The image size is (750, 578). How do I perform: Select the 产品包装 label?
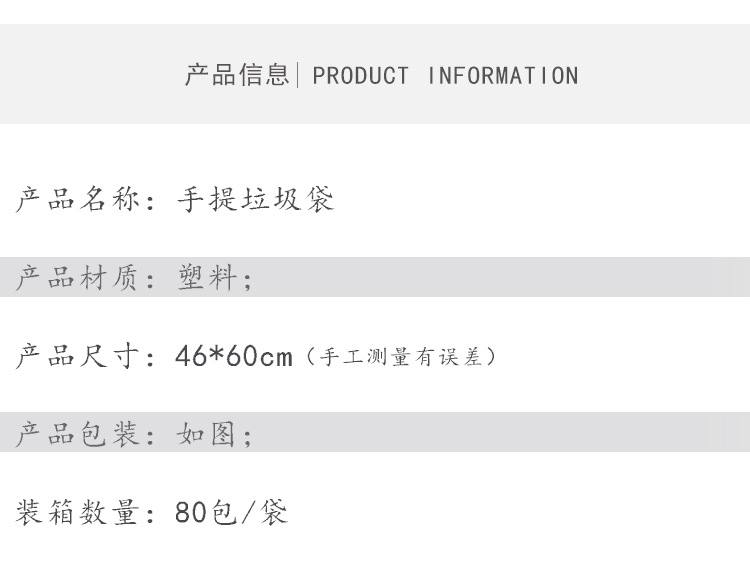pyautogui.click(x=77, y=434)
